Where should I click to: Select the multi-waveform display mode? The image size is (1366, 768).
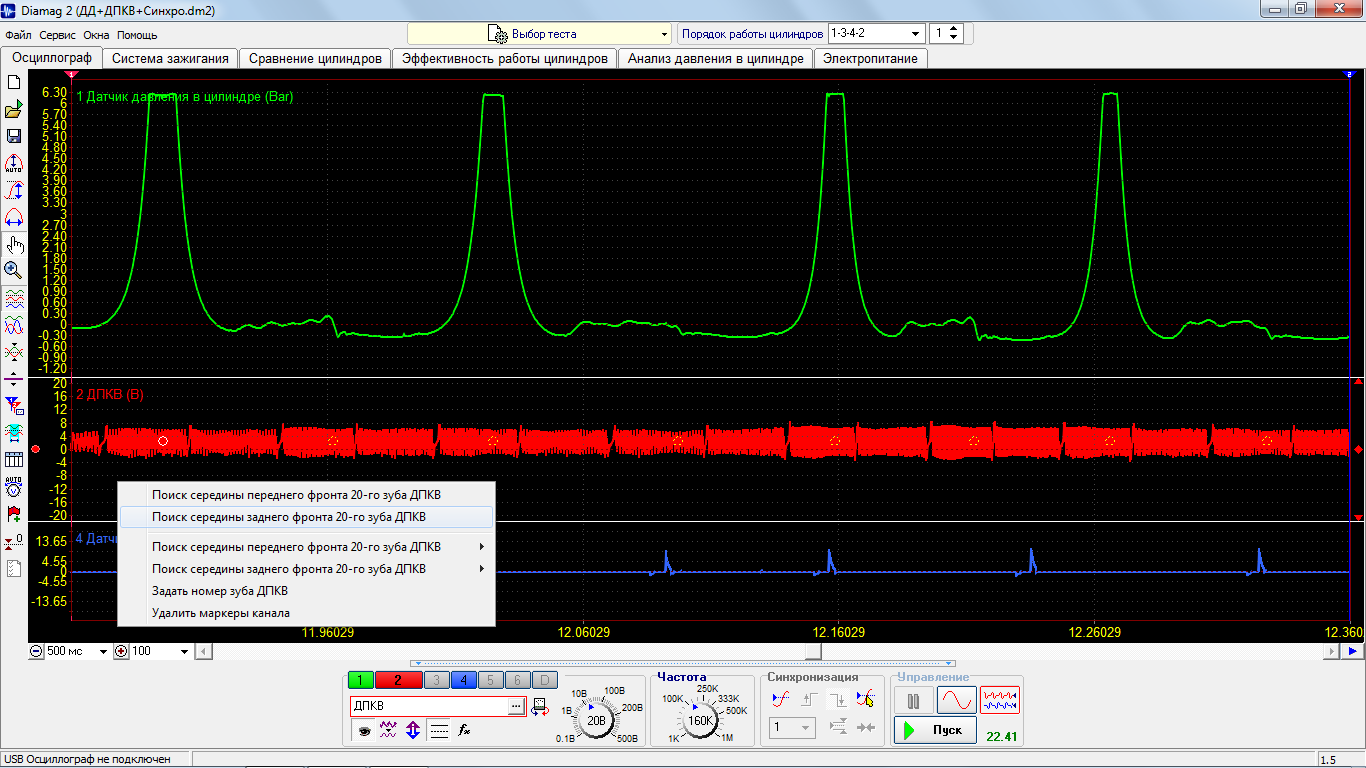click(1000, 700)
